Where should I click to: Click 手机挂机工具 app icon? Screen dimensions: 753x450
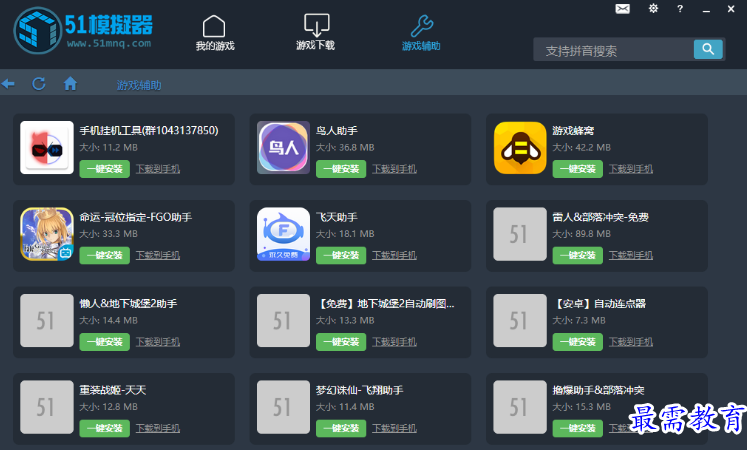(47, 147)
